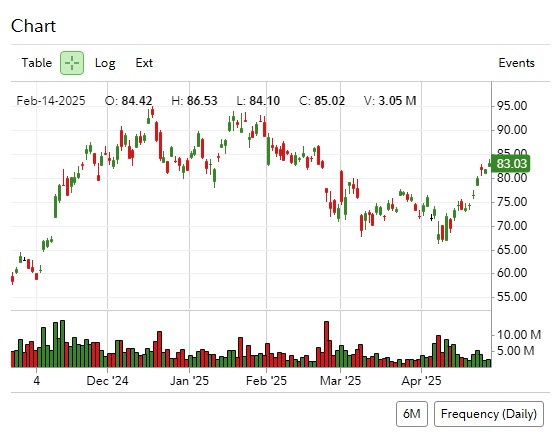The width and height of the screenshot is (560, 443).
Task: Click the 83.03 current price label
Action: tap(511, 164)
